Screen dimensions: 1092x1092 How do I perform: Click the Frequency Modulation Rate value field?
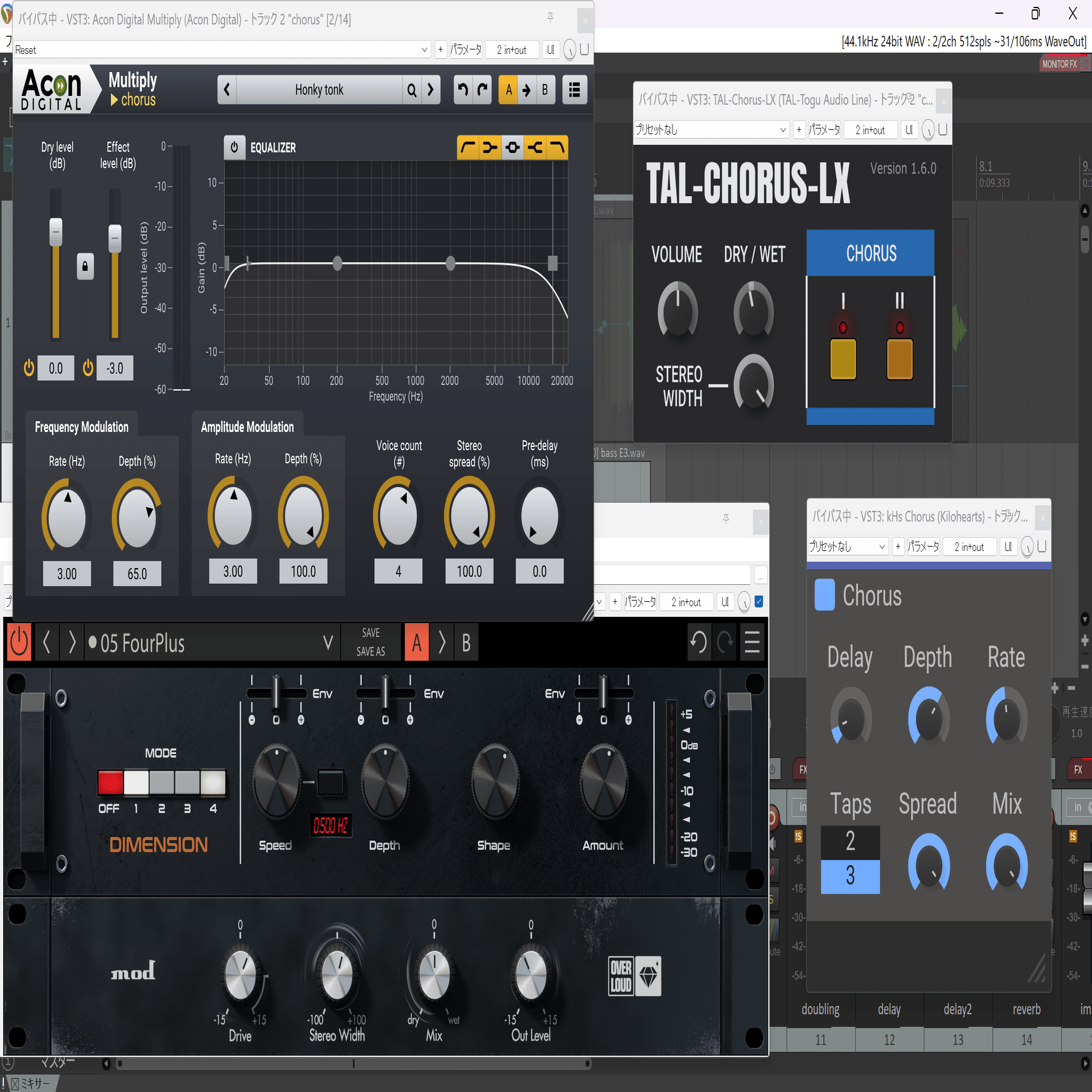67,574
